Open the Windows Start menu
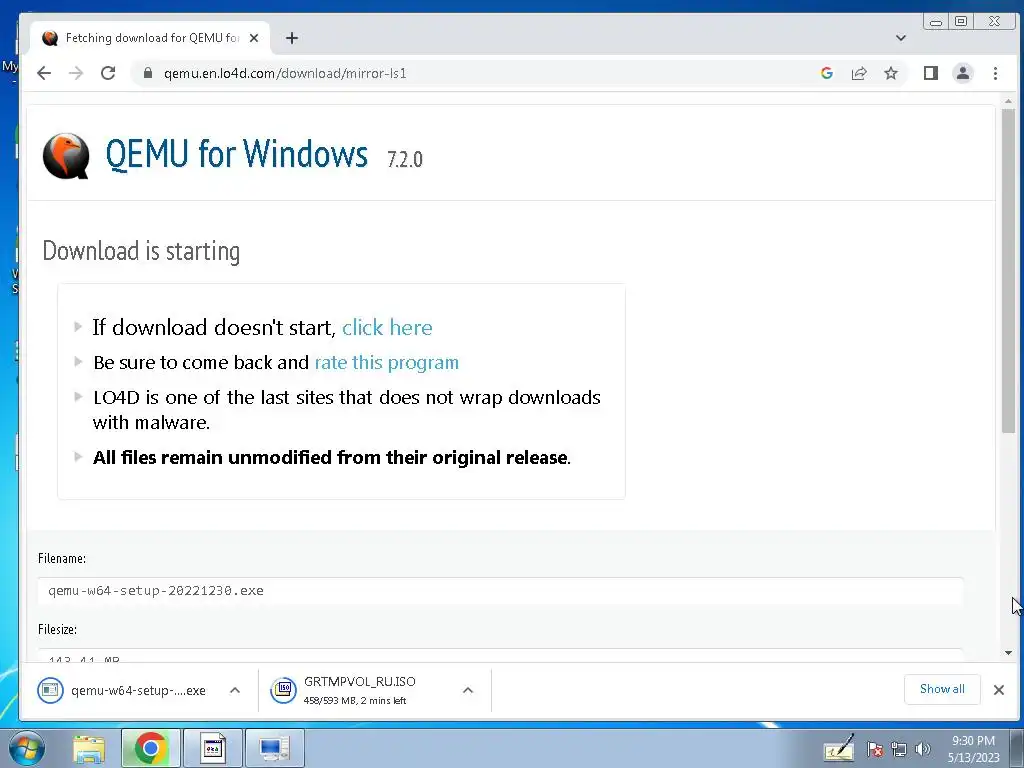The width and height of the screenshot is (1024, 768). coord(26,748)
